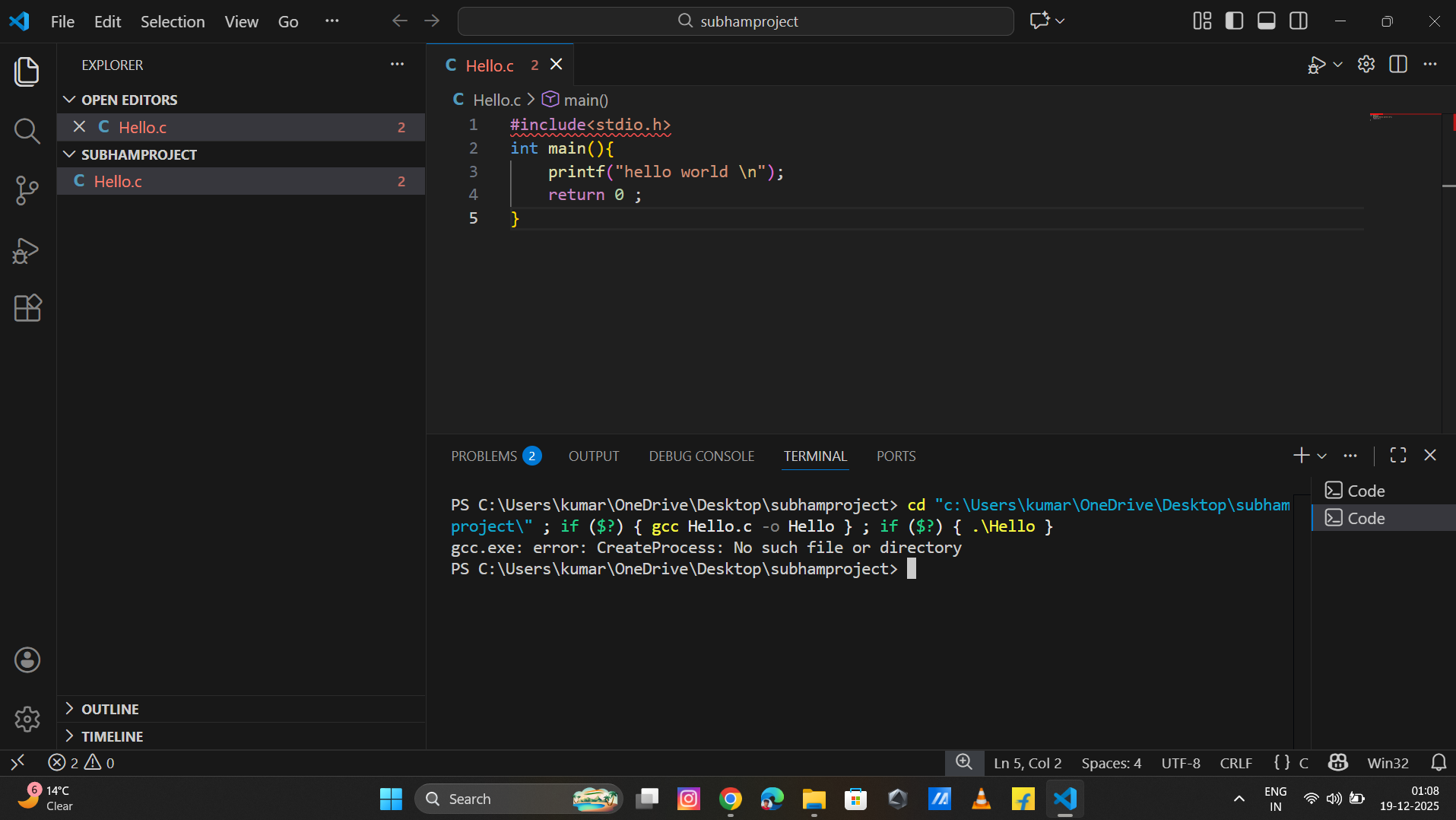Click the subhamproject command center search box
The height and width of the screenshot is (820, 1456).
pyautogui.click(x=735, y=21)
